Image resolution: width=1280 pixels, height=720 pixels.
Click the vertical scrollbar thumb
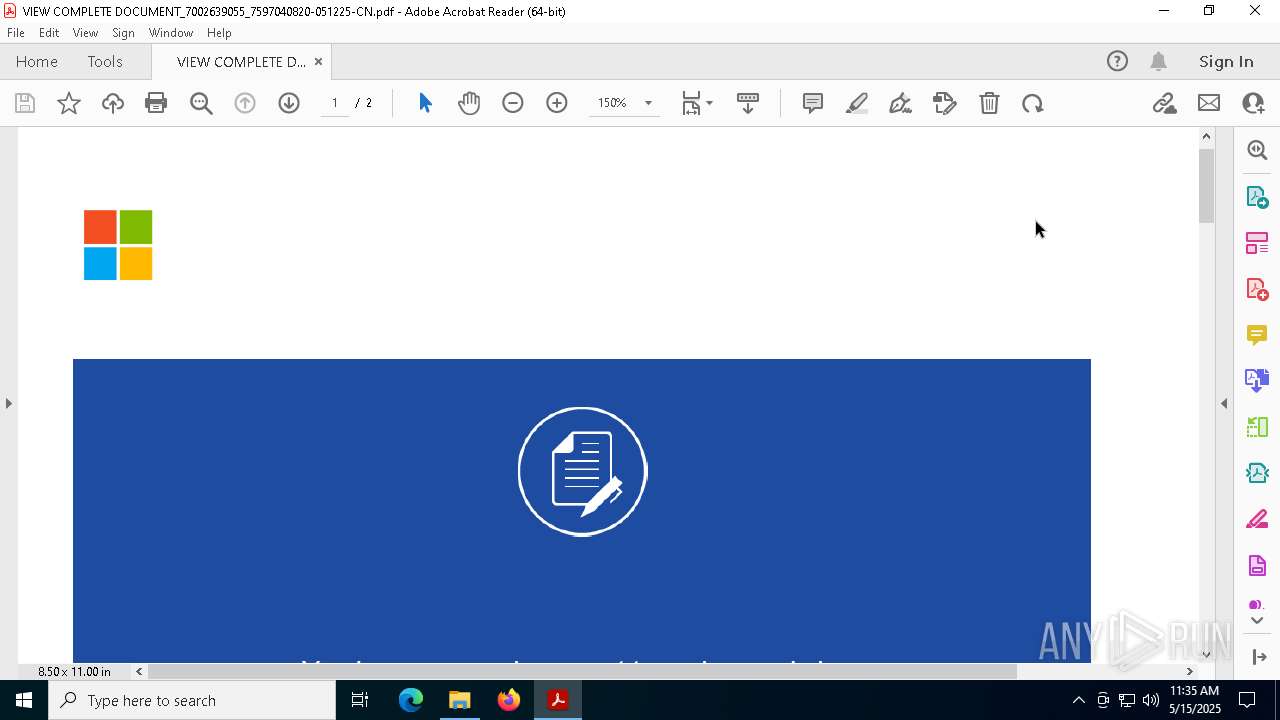1206,185
